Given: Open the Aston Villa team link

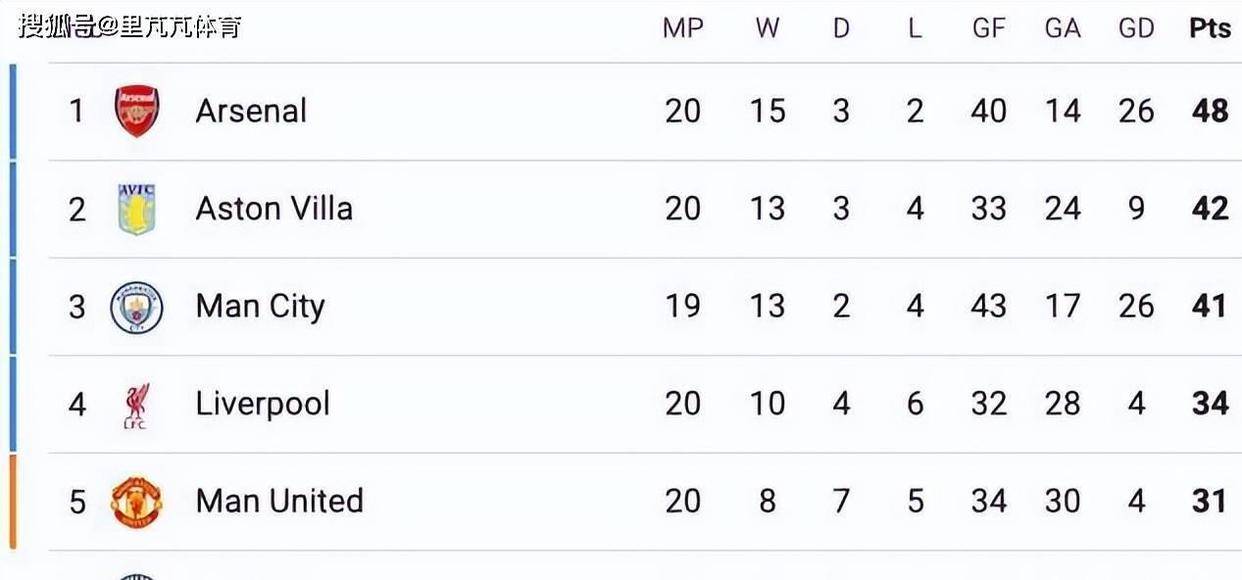Looking at the screenshot, I should pos(274,209).
